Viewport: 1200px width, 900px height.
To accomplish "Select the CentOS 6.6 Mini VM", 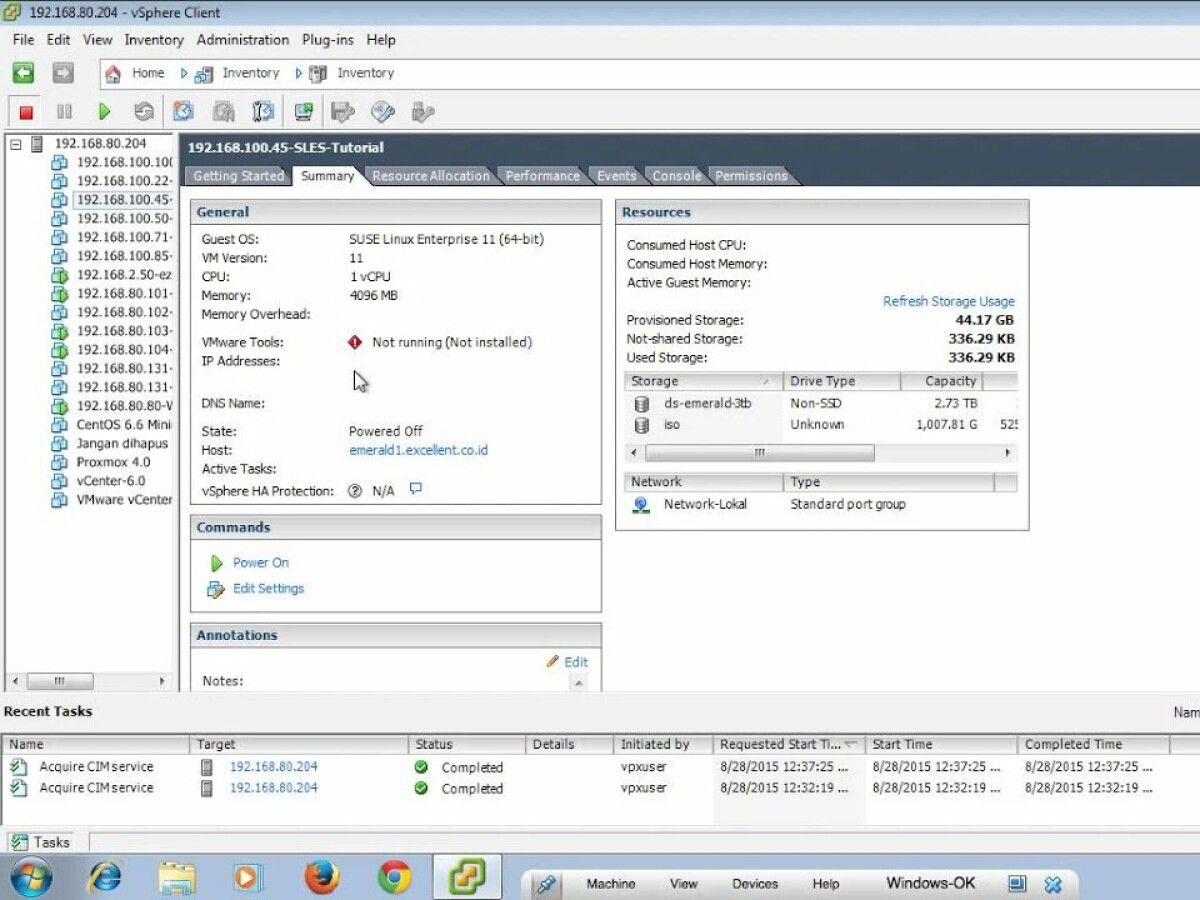I will point(123,425).
